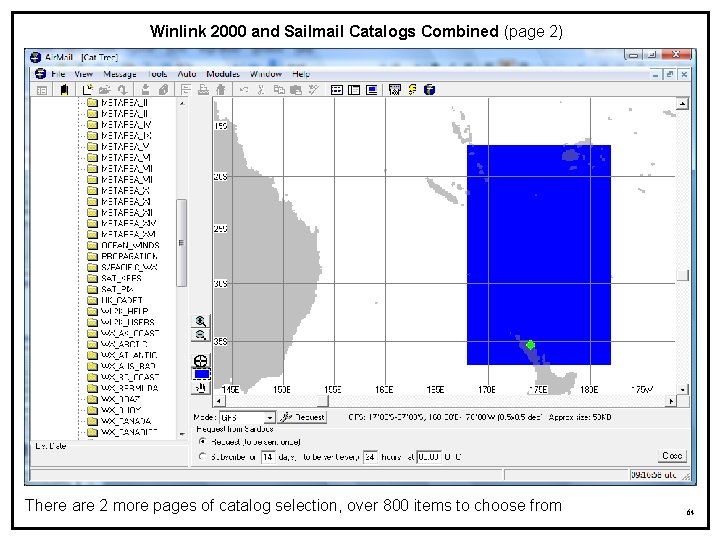Viewport: 720px width, 540px height.
Task: Open the terminal window toolbar icon
Action: pos(394,90)
